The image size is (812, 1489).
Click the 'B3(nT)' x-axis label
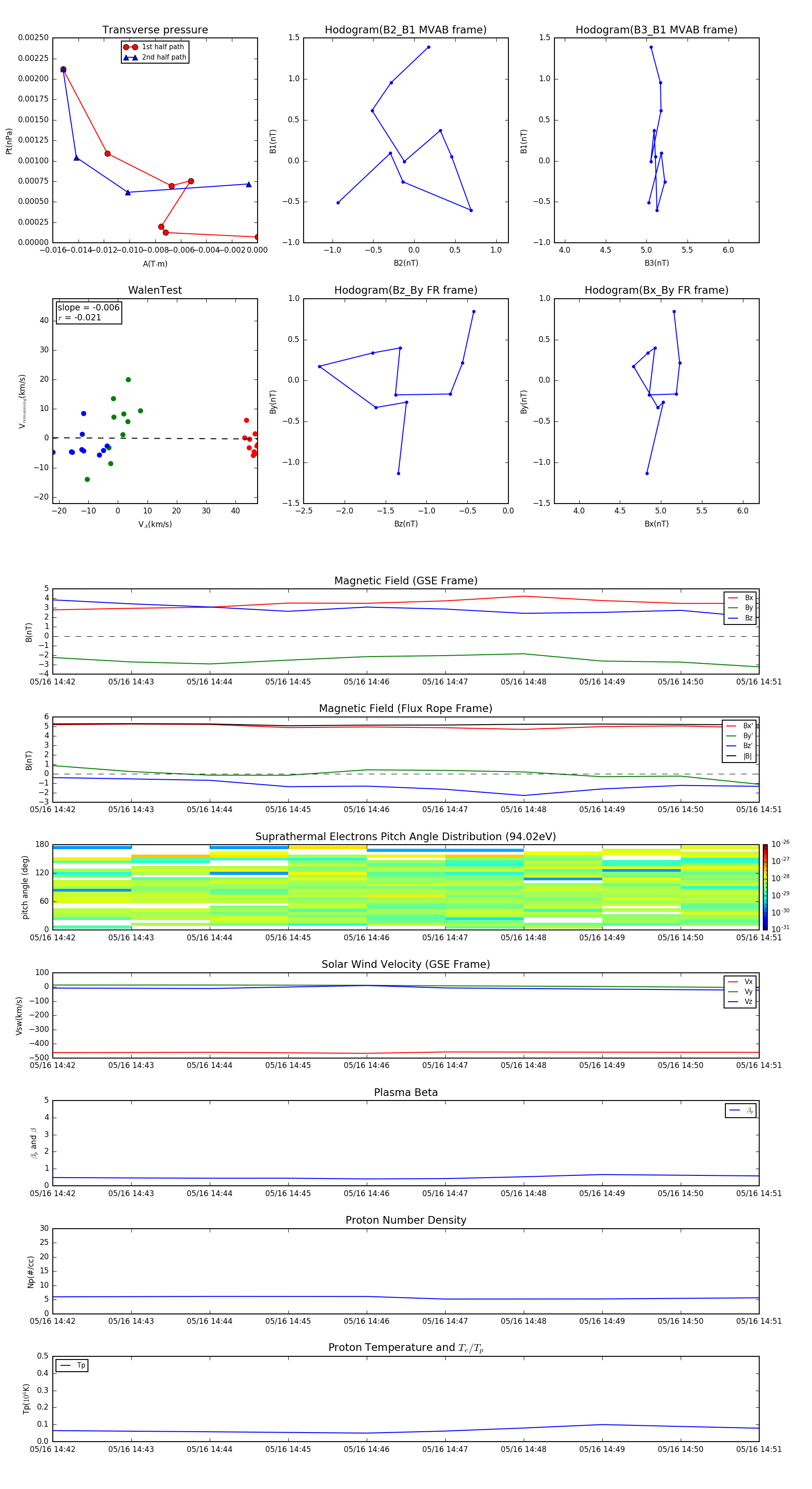point(656,263)
